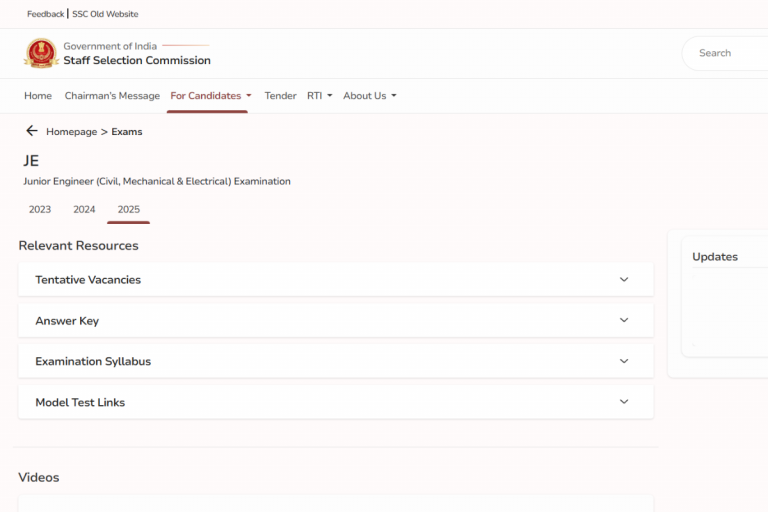The width and height of the screenshot is (768, 512).
Task: Expand the Examination Syllabus chevron
Action: pos(624,361)
